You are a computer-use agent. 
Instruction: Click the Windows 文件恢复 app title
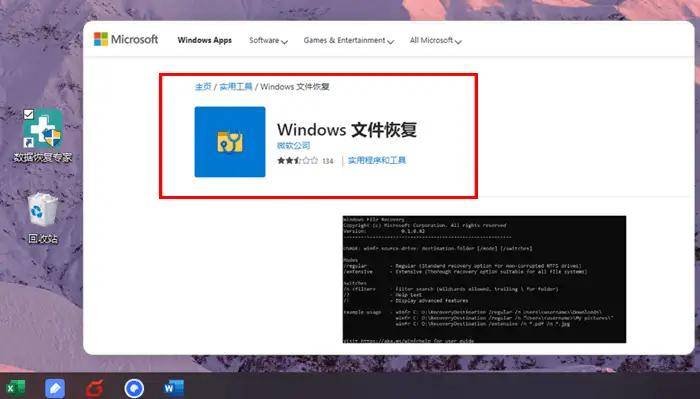click(347, 130)
